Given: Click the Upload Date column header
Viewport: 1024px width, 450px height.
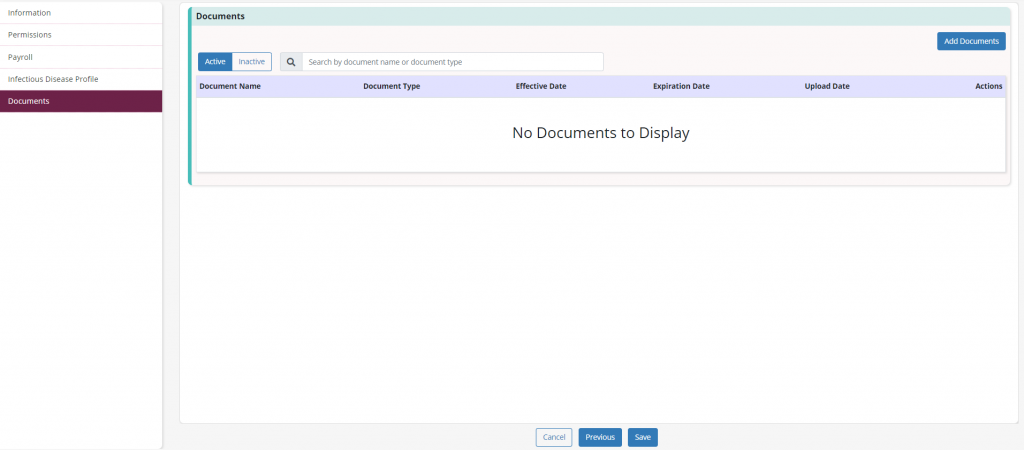Looking at the screenshot, I should tap(827, 86).
